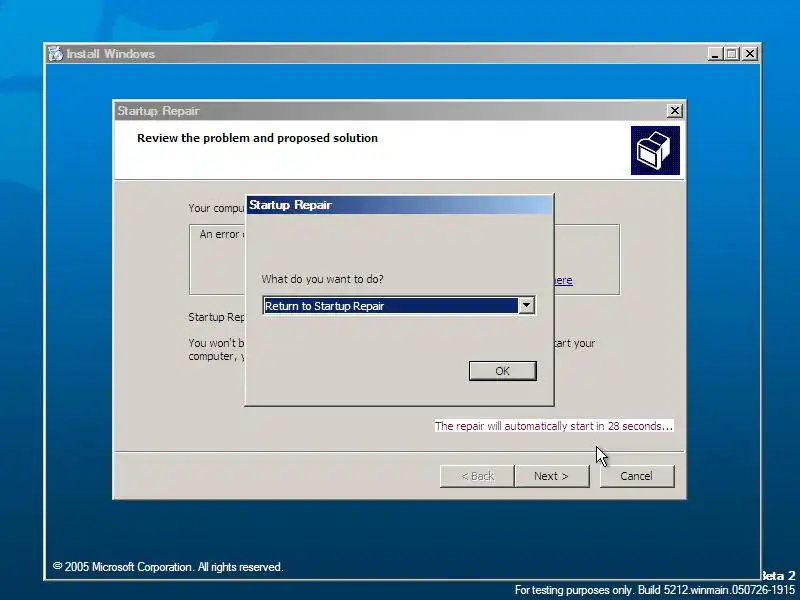The height and width of the screenshot is (600, 800).
Task: Expand the 'What do you want to do' dropdown arrow
Action: click(526, 306)
